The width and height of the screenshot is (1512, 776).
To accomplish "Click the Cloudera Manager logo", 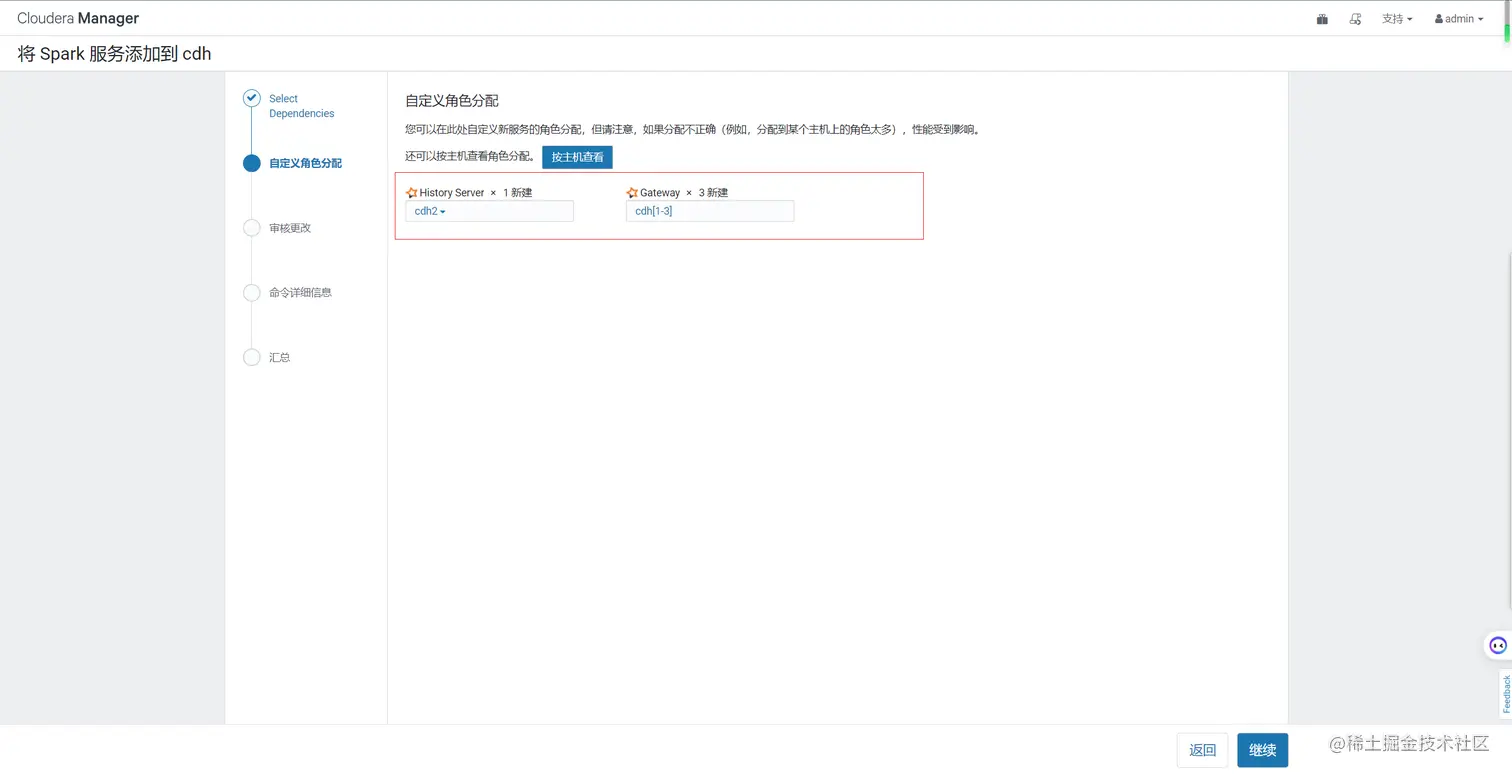I will (x=78, y=18).
